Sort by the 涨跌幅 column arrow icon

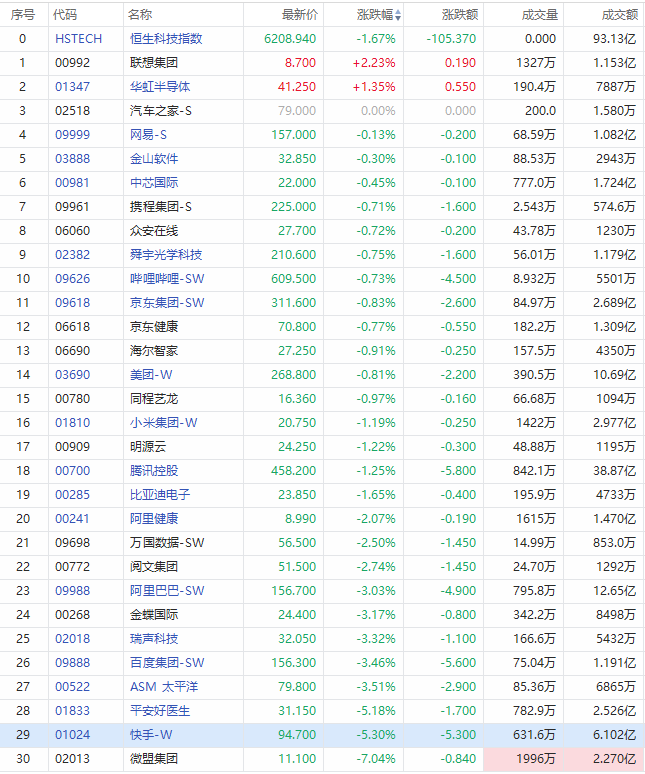[x=398, y=15]
